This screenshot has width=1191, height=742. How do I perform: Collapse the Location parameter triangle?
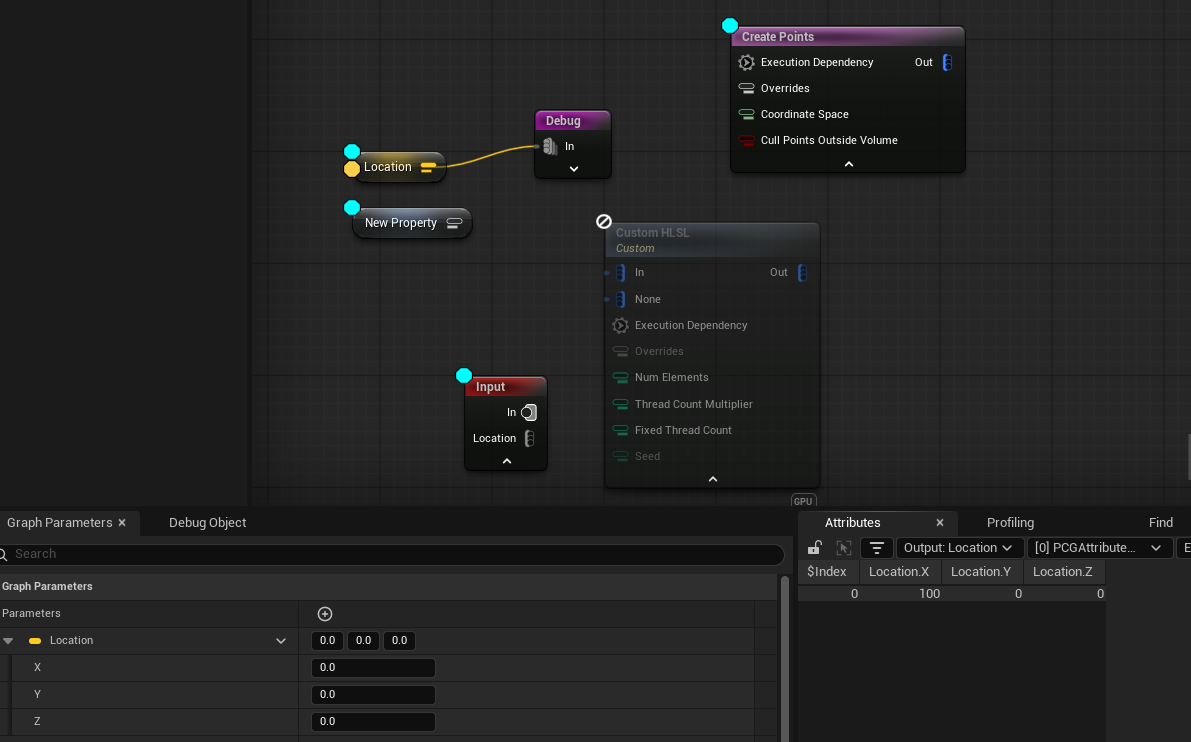[x=8, y=641]
